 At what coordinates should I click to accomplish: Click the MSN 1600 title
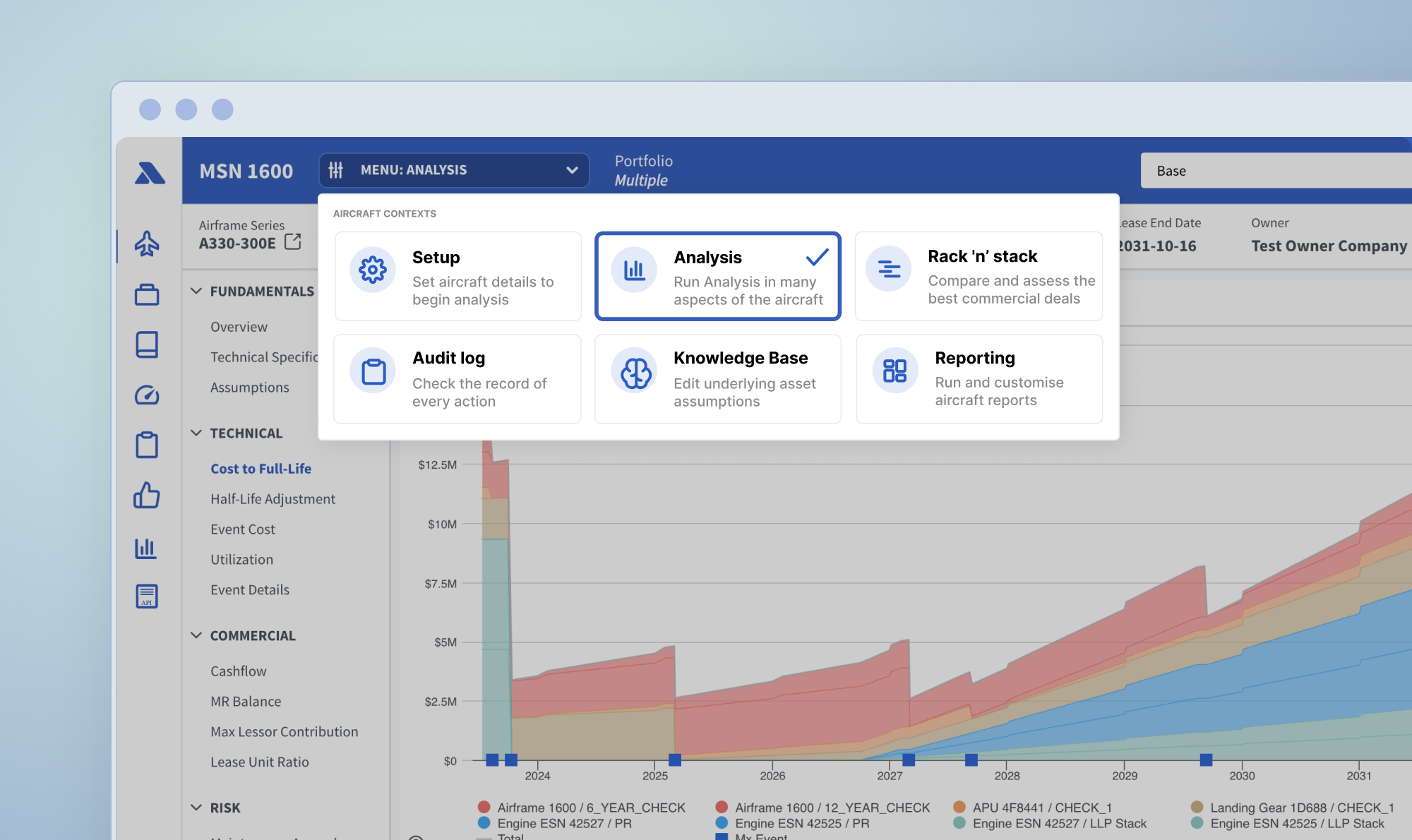(x=246, y=172)
